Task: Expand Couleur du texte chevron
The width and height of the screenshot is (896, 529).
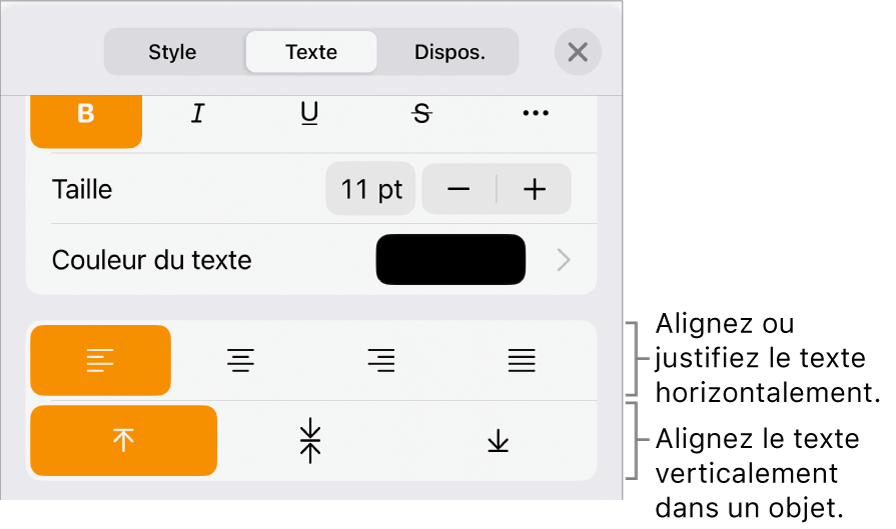Action: [x=563, y=260]
